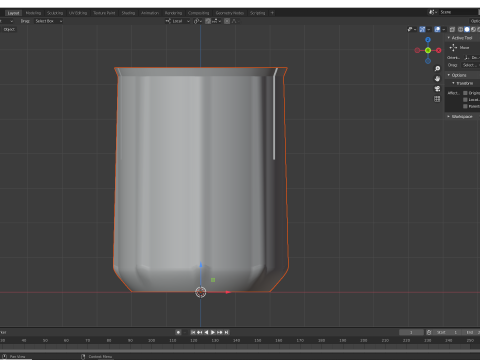The width and height of the screenshot is (480, 360).
Task: Play the animation forward
Action: tap(213, 332)
